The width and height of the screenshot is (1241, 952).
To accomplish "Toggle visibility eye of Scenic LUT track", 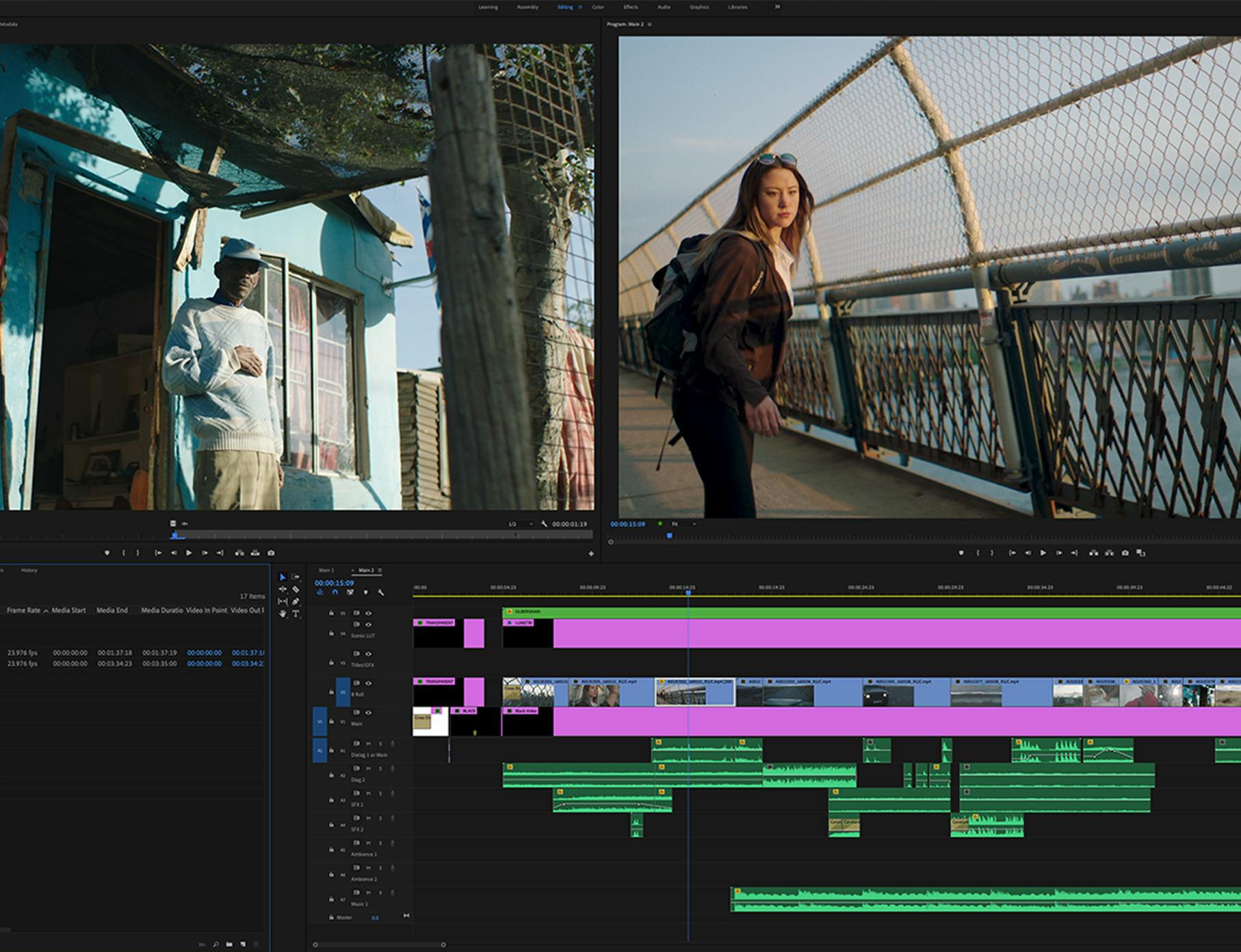I will 368,624.
